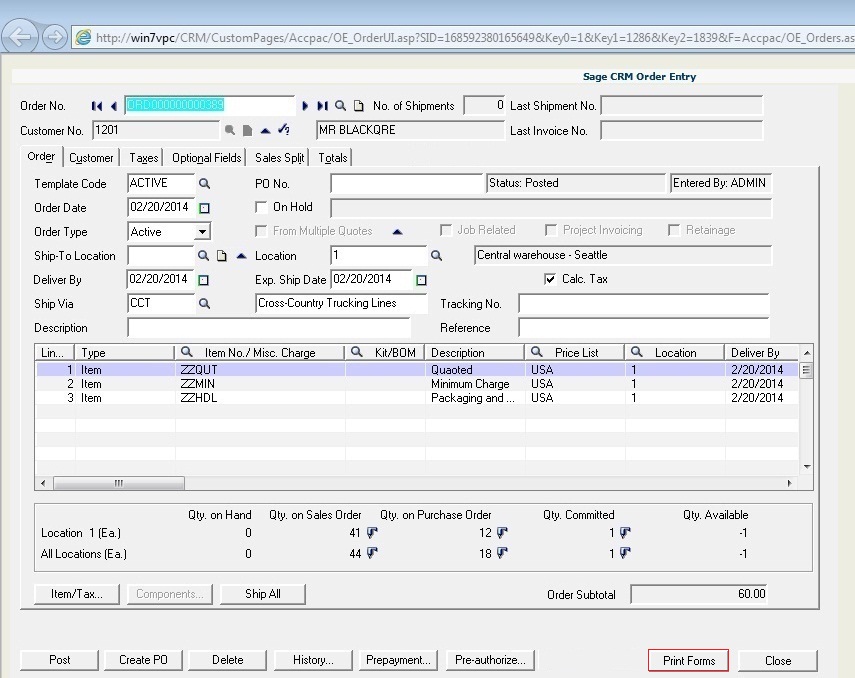
Task: Open the Order No. finder magnifying glass
Action: point(341,106)
